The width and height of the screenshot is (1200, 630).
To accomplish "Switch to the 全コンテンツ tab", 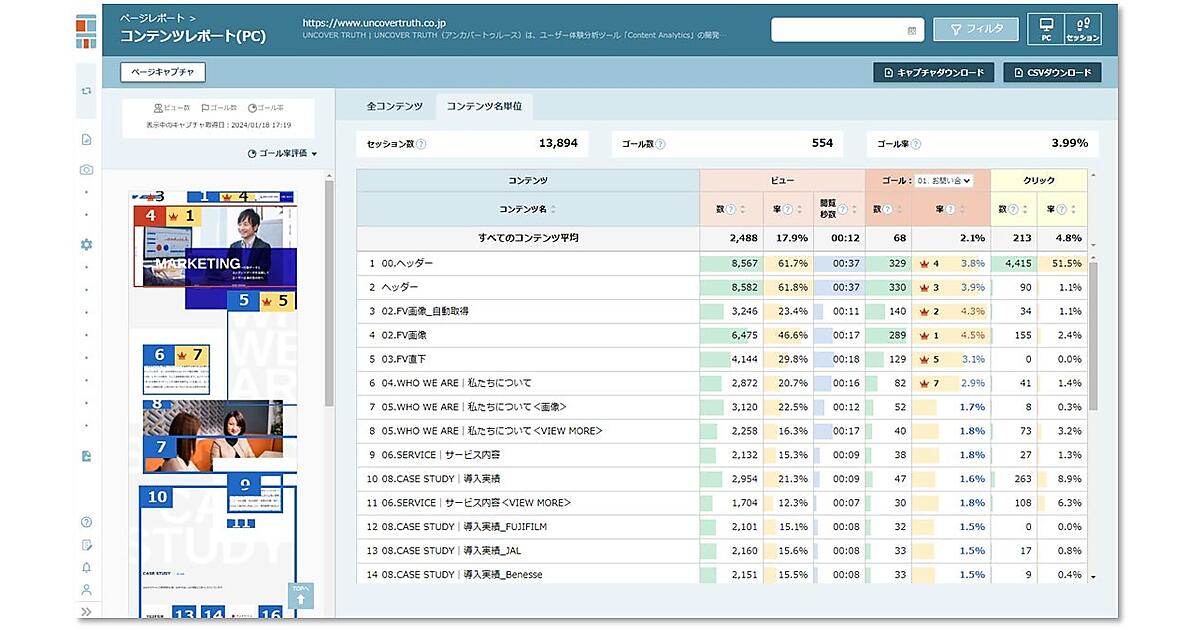I will tap(394, 106).
